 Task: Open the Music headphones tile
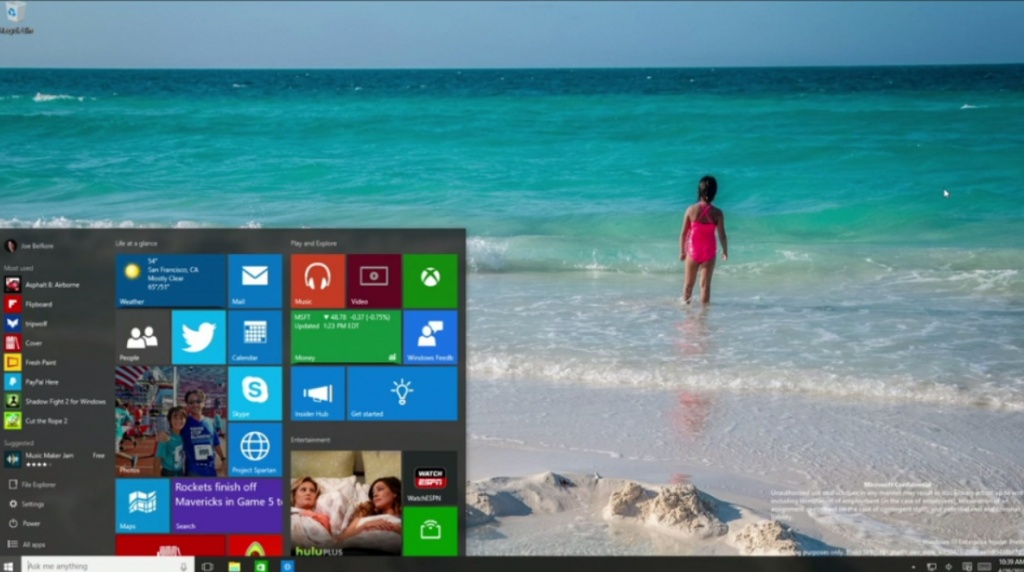(x=318, y=281)
